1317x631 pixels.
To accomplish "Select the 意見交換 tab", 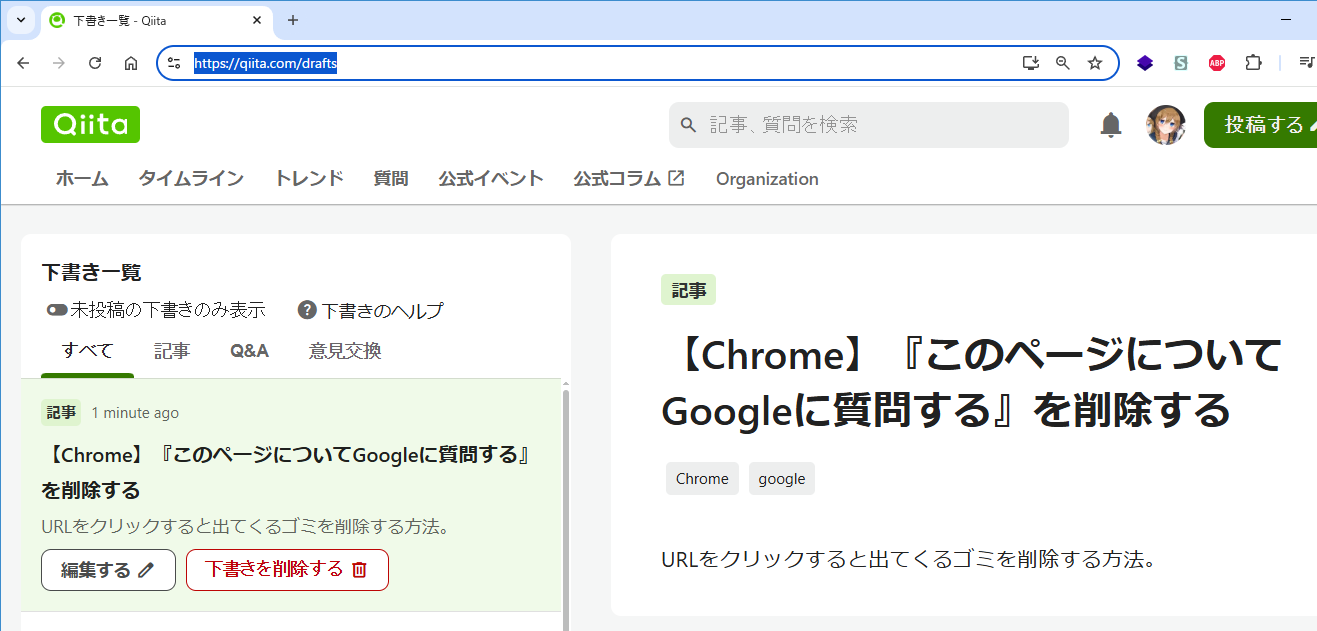I will pyautogui.click(x=345, y=351).
